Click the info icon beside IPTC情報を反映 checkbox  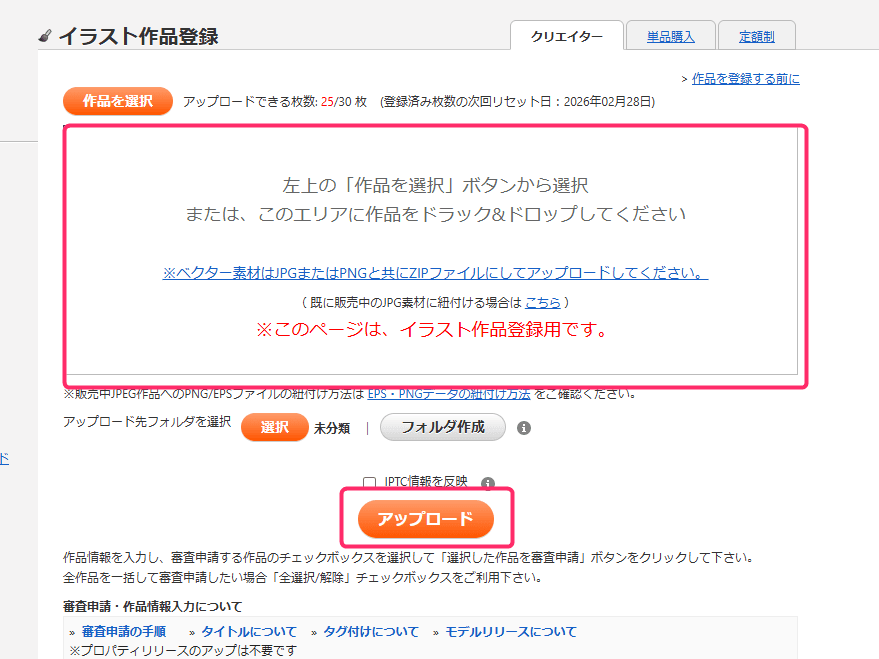click(x=486, y=479)
